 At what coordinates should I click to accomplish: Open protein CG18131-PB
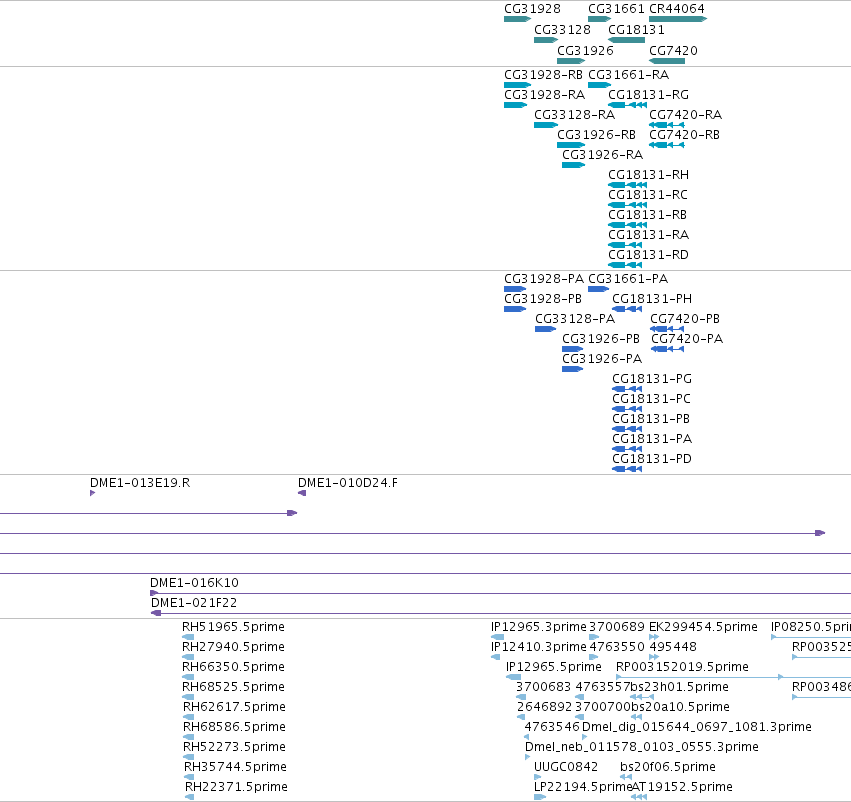click(627, 429)
